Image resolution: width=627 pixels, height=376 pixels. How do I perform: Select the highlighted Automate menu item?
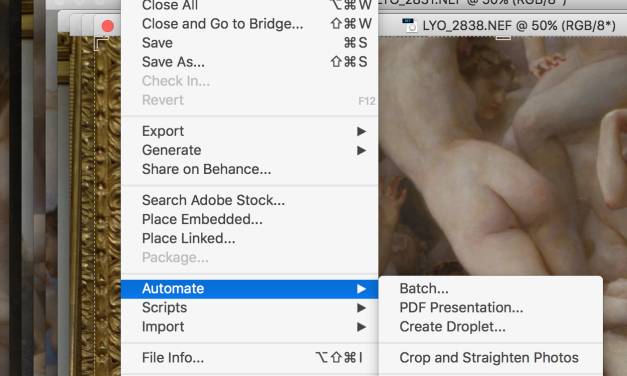(250, 288)
